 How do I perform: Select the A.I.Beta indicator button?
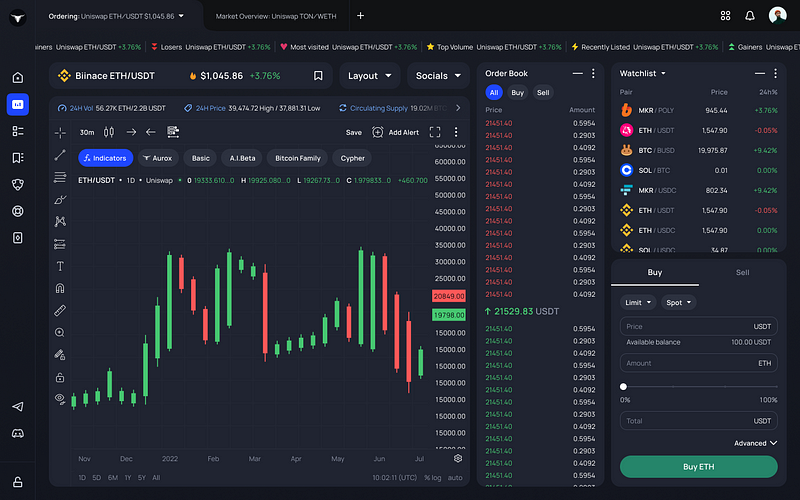242,158
